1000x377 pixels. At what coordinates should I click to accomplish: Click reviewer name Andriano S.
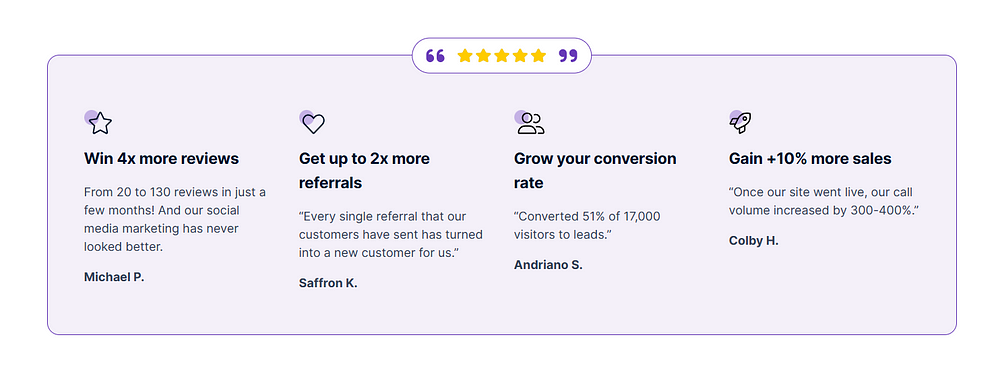(548, 265)
